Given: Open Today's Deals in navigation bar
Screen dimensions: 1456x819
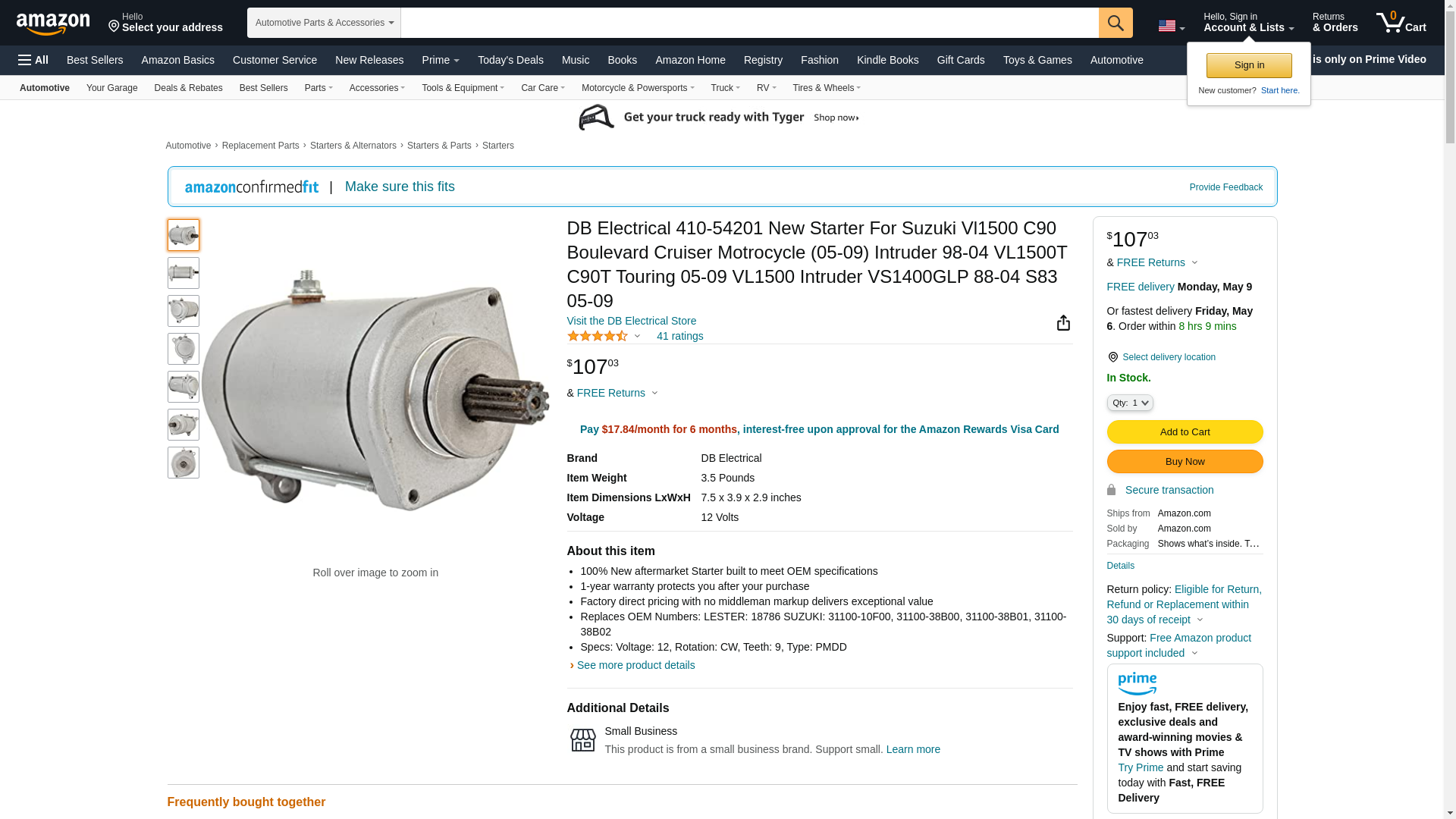Looking at the screenshot, I should [x=510, y=60].
